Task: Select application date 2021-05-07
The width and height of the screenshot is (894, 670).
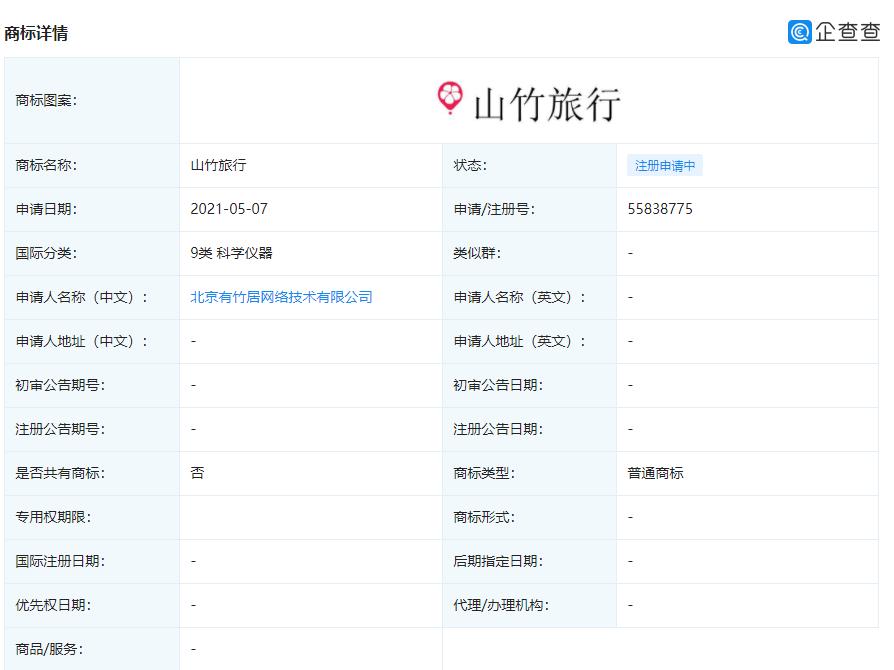Action: coord(229,209)
